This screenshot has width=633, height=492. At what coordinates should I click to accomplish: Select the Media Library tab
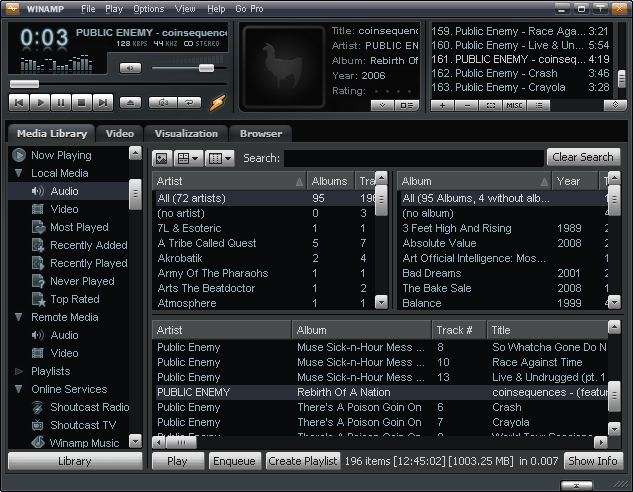point(52,134)
